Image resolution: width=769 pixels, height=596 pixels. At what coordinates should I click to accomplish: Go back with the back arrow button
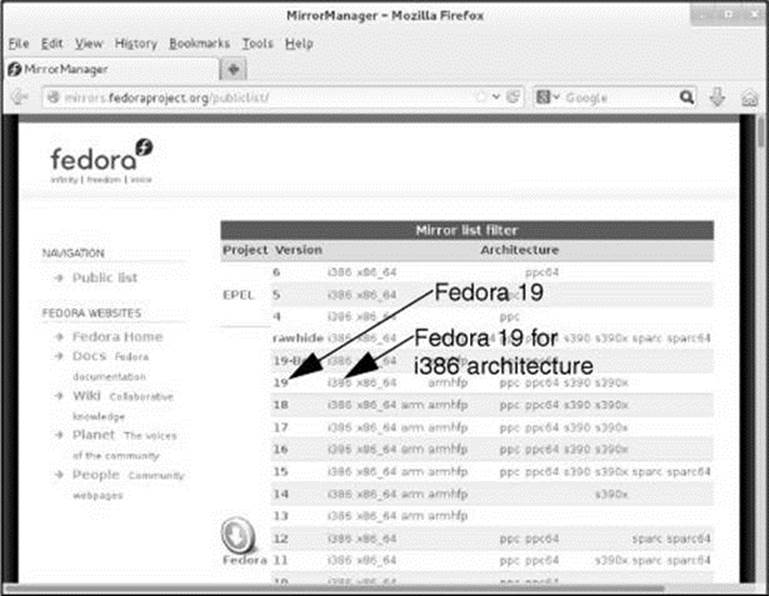(x=20, y=98)
